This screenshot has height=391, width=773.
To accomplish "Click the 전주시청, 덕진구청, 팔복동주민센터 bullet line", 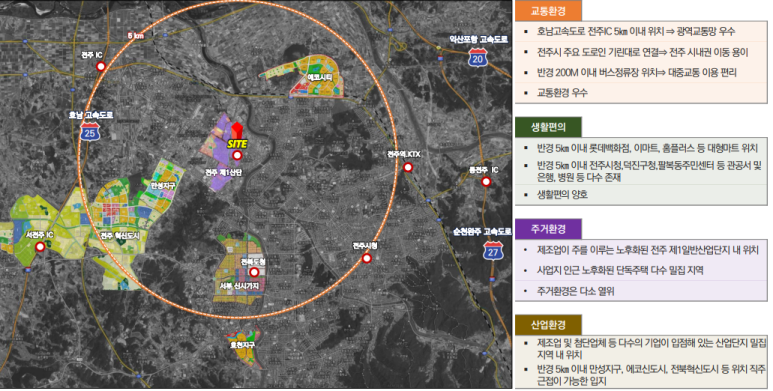I will [x=649, y=171].
